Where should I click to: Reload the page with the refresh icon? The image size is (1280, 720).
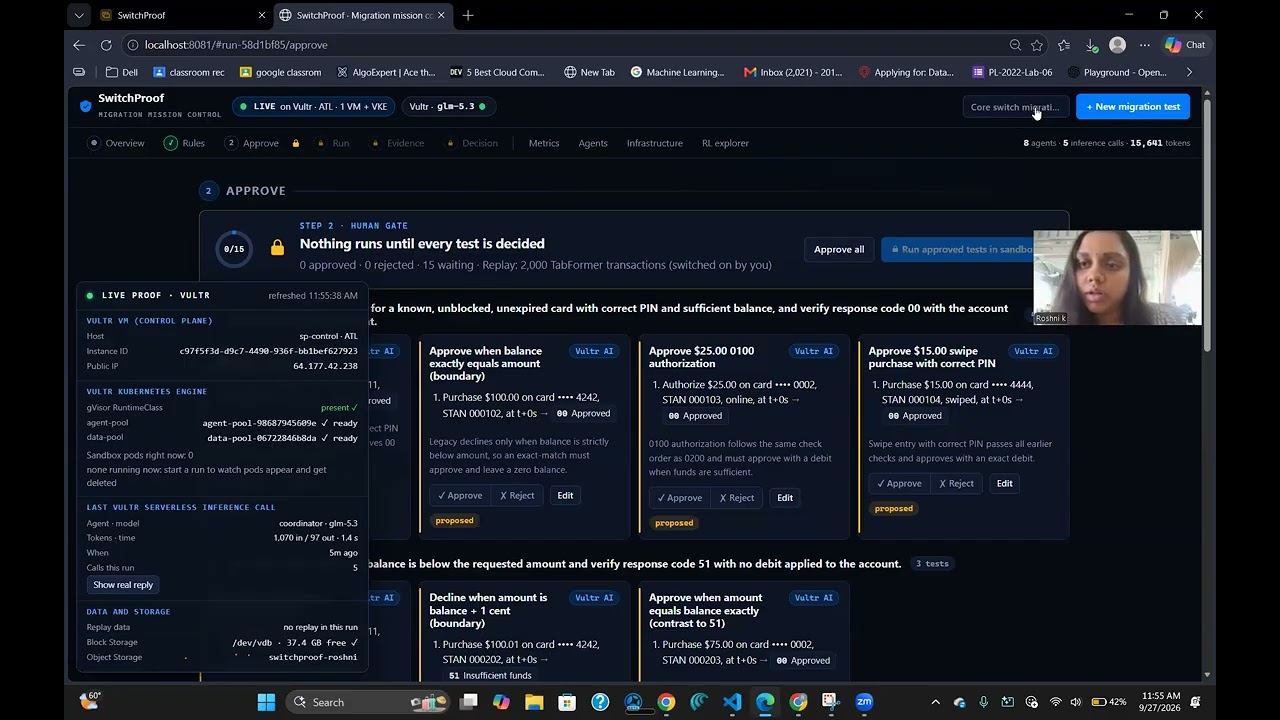coord(106,45)
